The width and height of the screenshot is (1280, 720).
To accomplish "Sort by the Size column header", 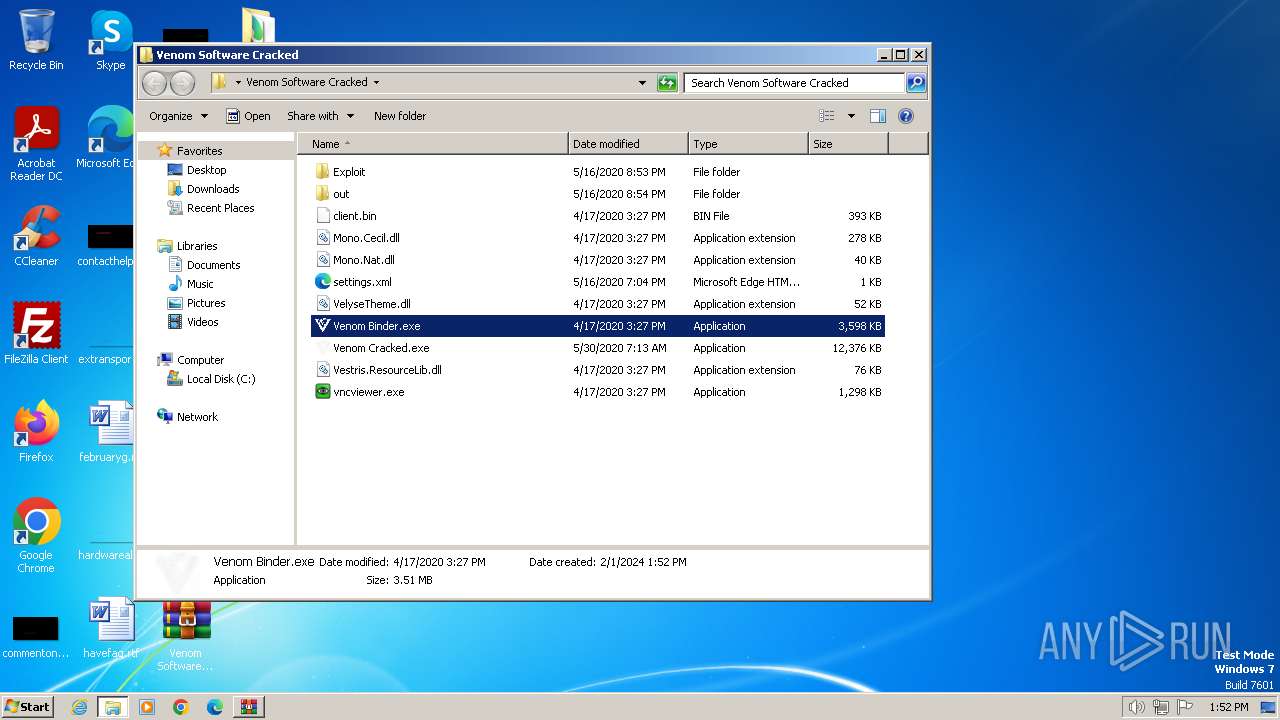I will pyautogui.click(x=848, y=144).
